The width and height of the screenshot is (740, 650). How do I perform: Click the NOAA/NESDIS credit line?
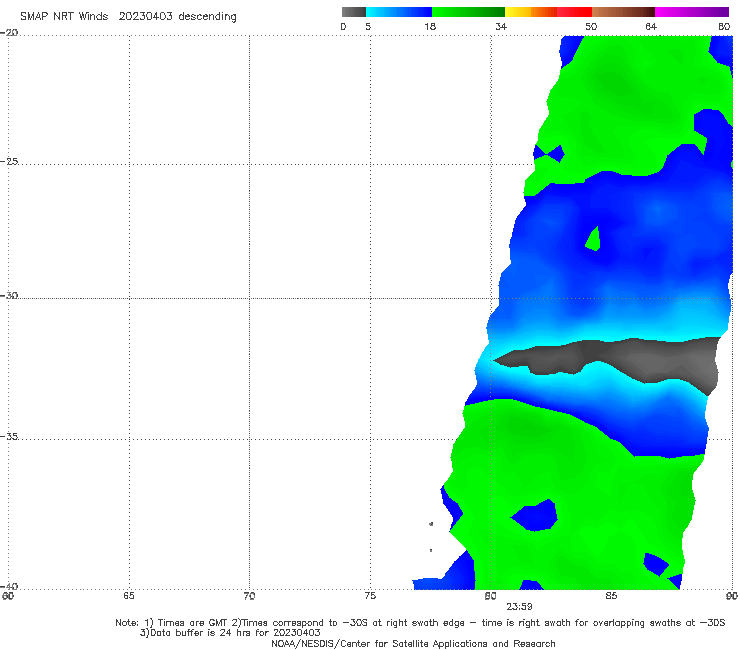pos(413,643)
